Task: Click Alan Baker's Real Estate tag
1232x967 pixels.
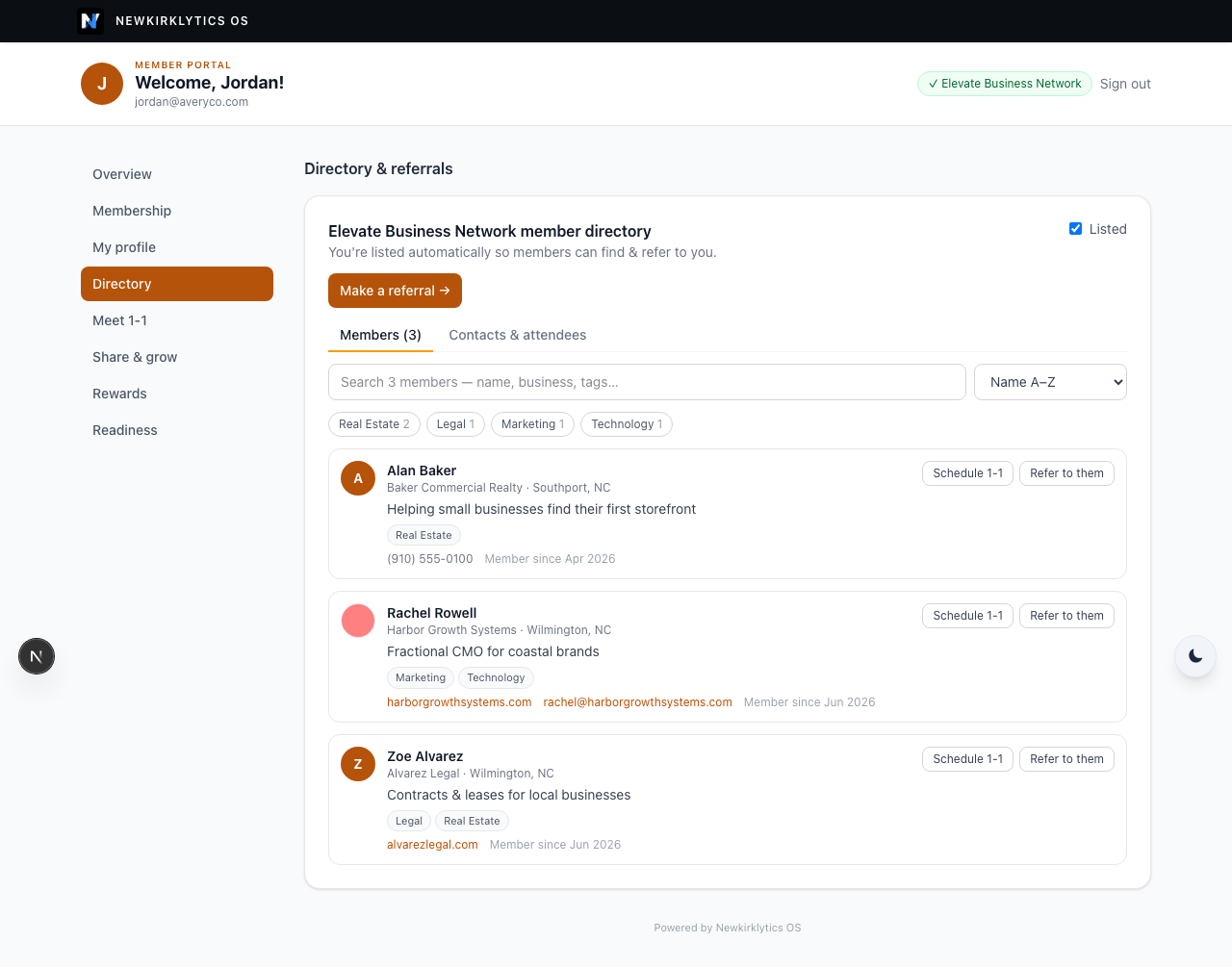Action: (423, 535)
